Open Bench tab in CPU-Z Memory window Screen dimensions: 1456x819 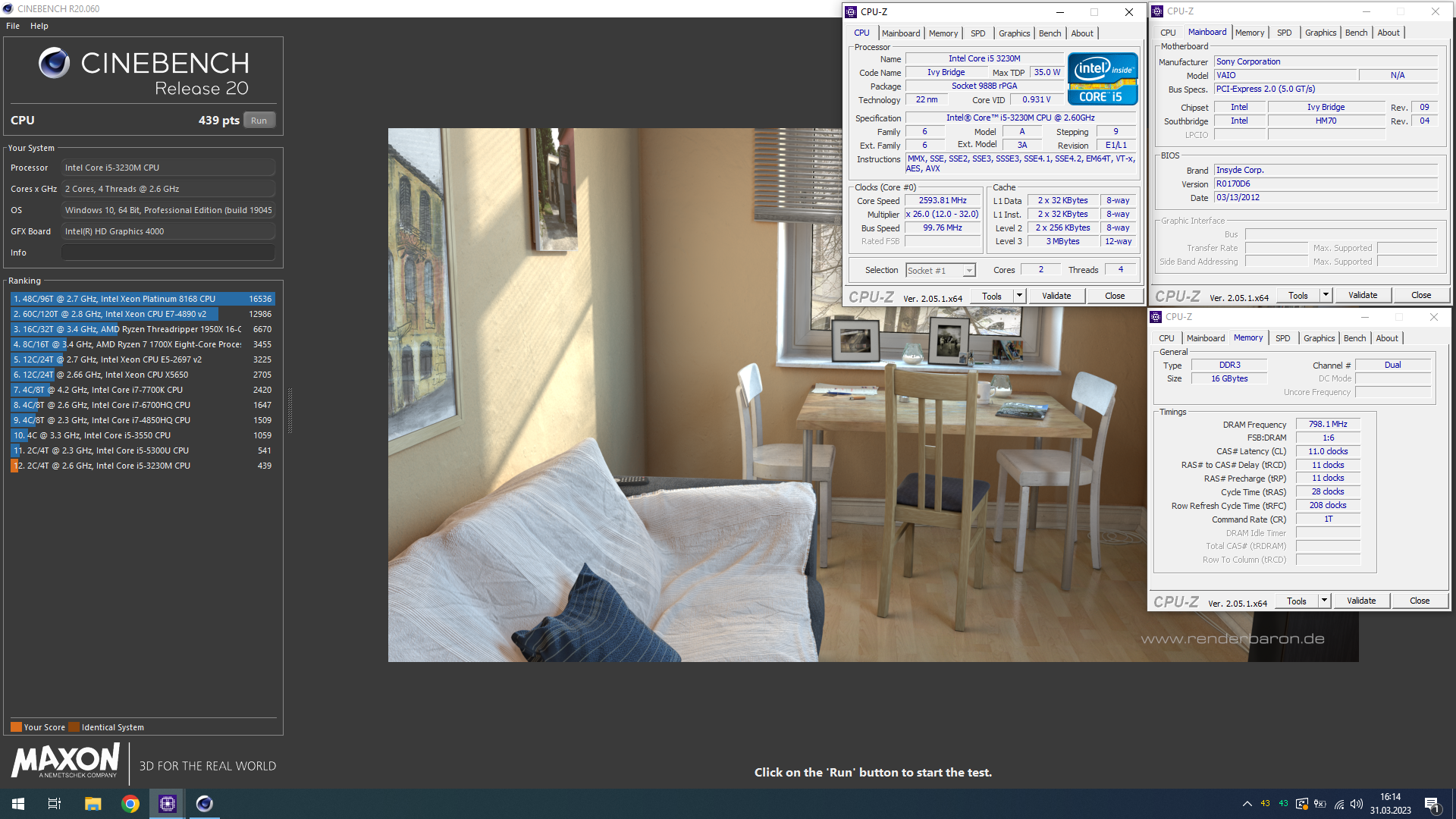click(1354, 338)
